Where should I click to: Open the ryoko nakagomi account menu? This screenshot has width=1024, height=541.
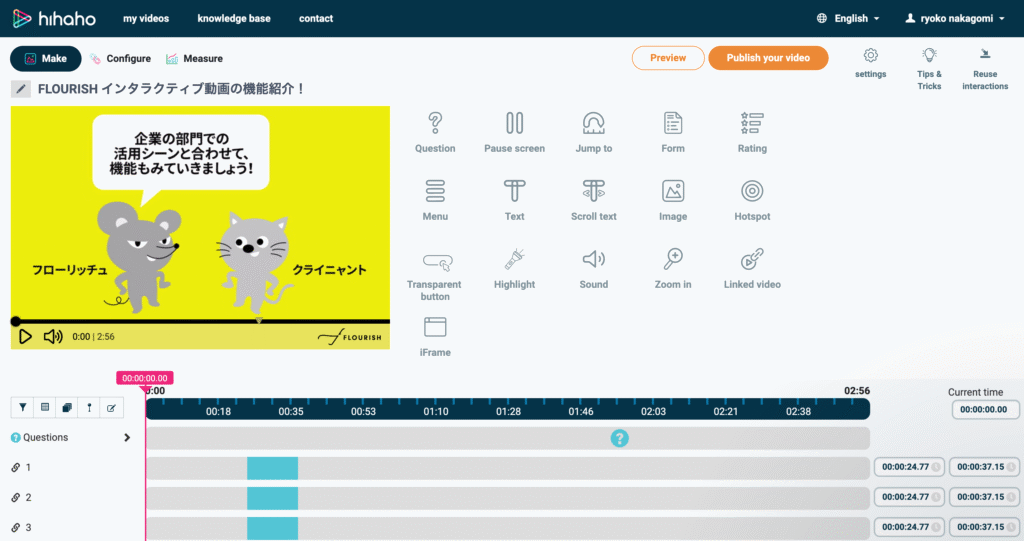(x=955, y=18)
